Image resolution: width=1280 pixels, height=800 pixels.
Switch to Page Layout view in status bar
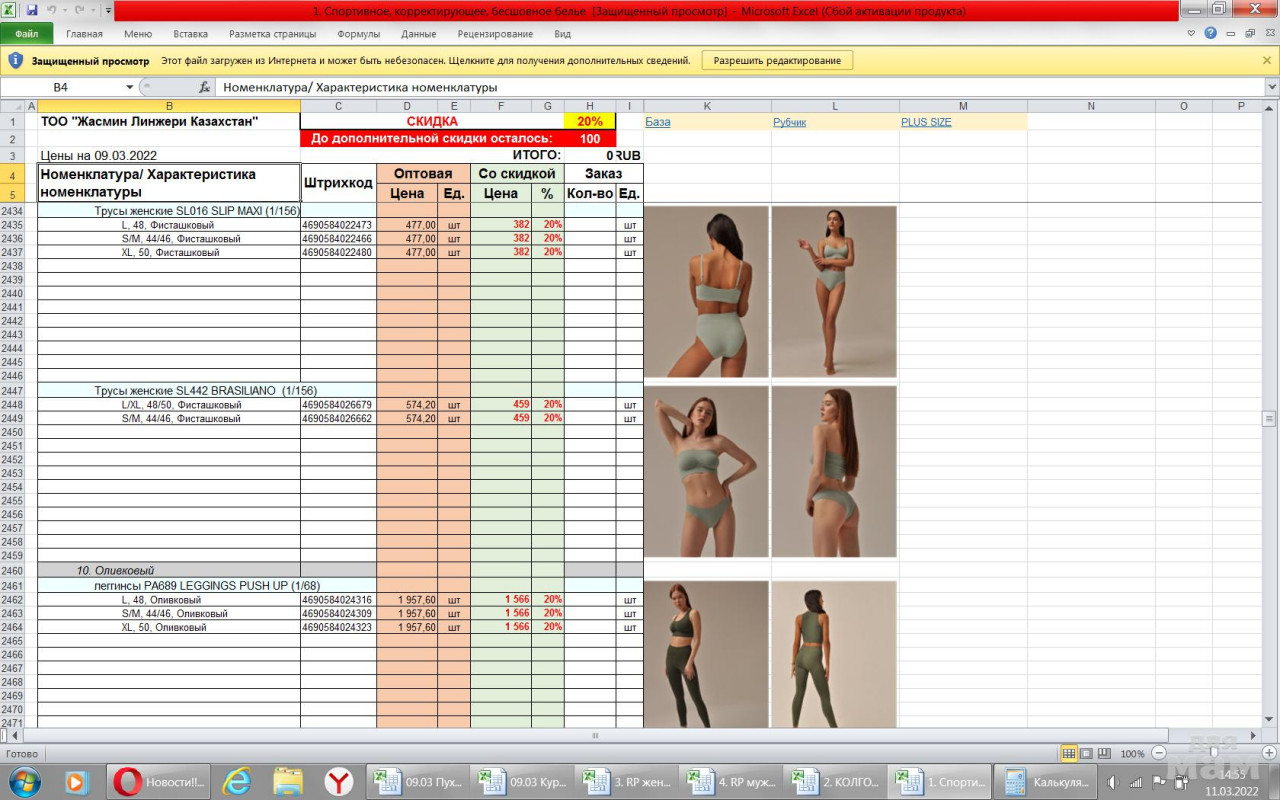[x=1086, y=753]
